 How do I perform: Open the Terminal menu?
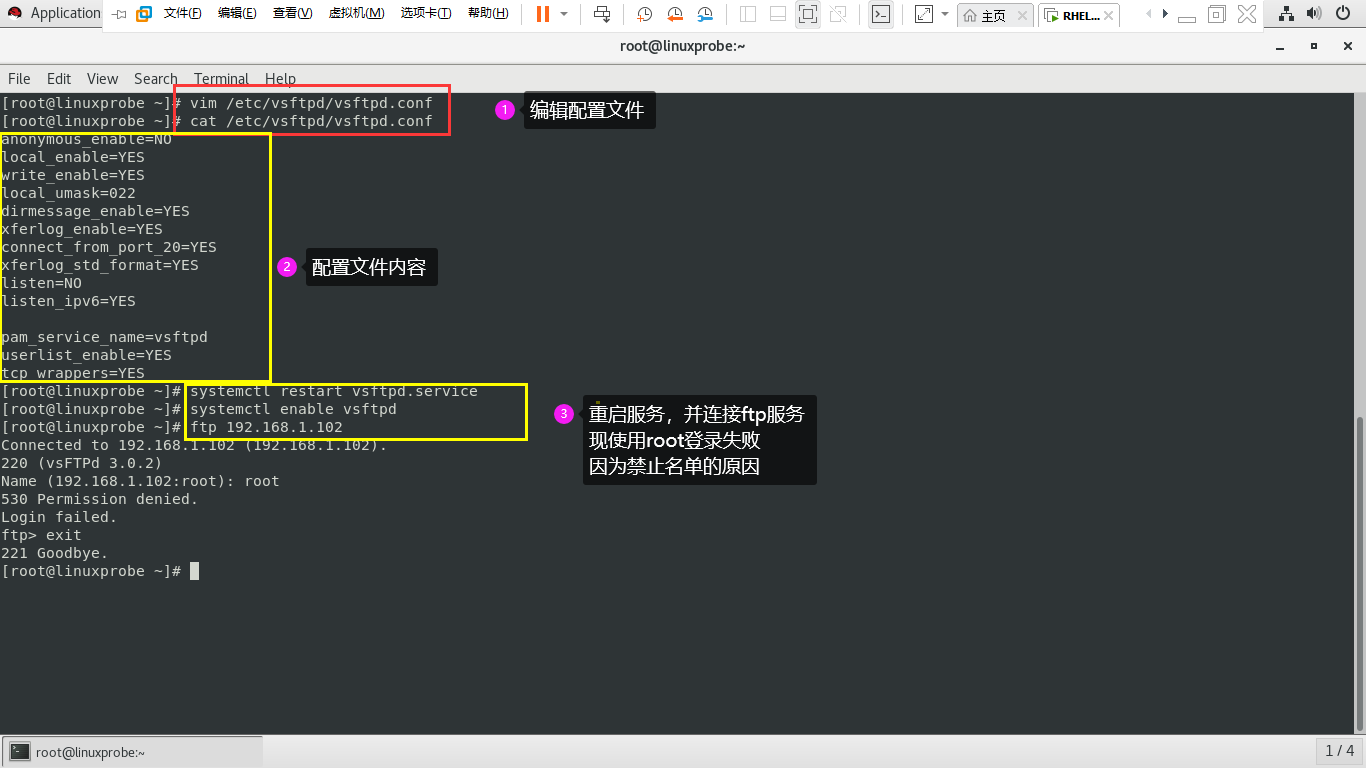221,78
